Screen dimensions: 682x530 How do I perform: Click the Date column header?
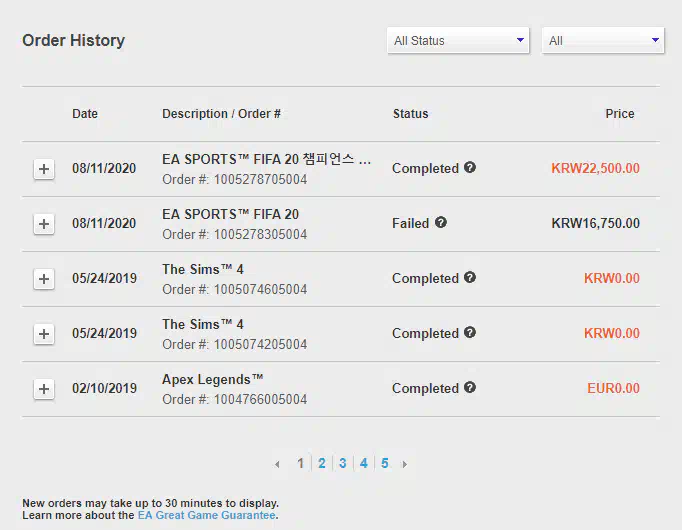[85, 114]
